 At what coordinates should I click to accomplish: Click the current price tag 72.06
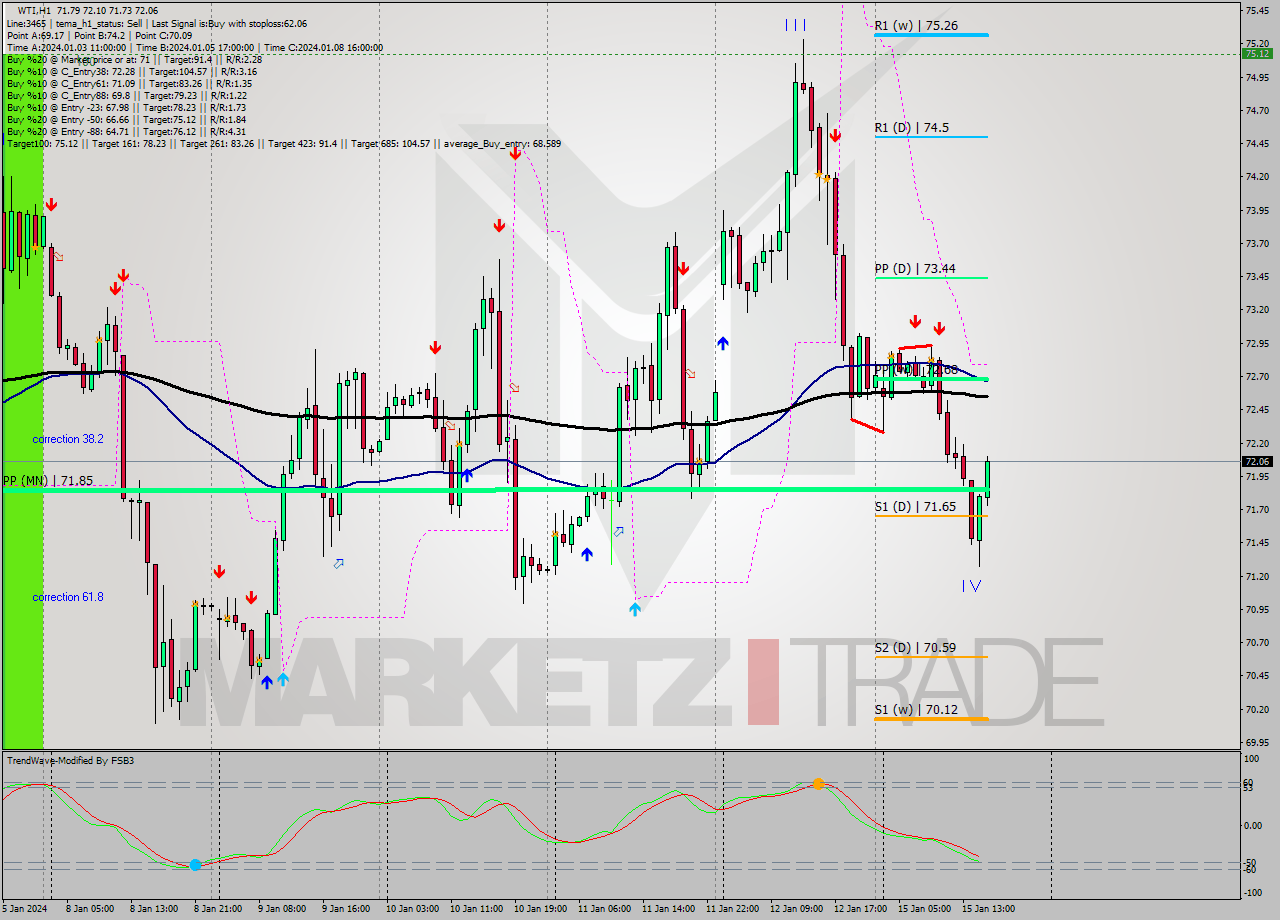point(1256,461)
